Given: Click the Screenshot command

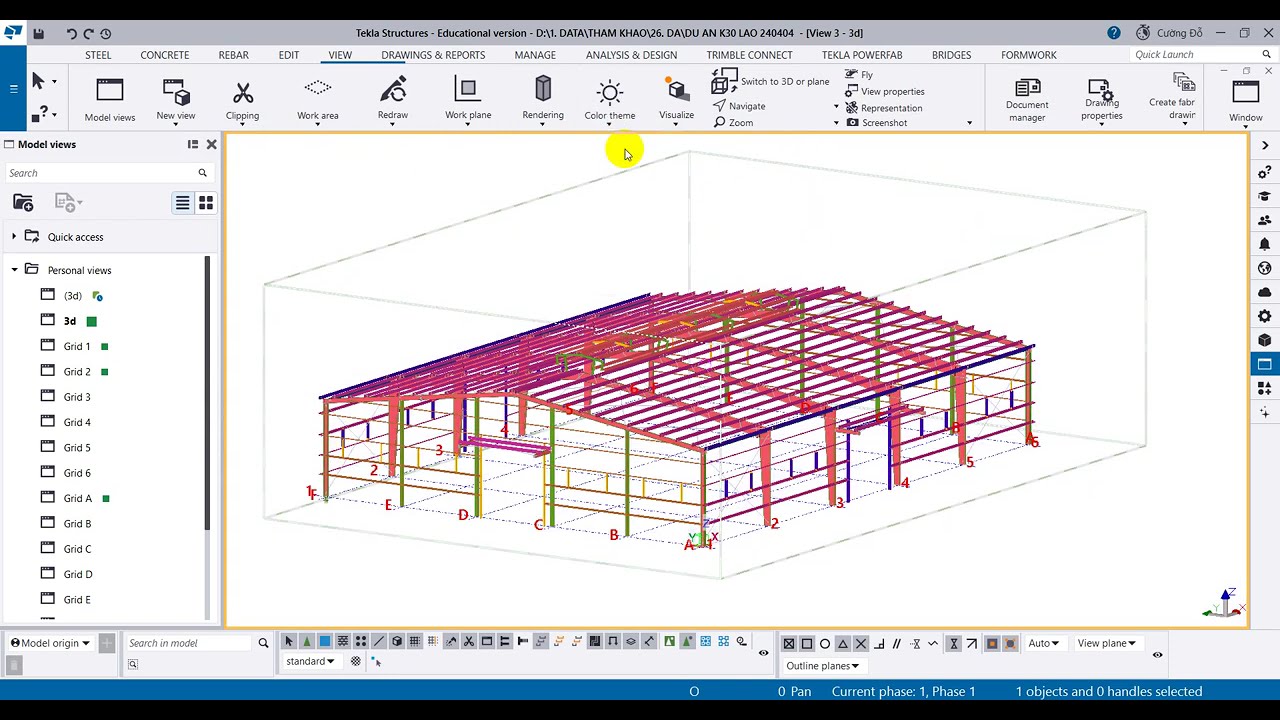Looking at the screenshot, I should (x=877, y=123).
